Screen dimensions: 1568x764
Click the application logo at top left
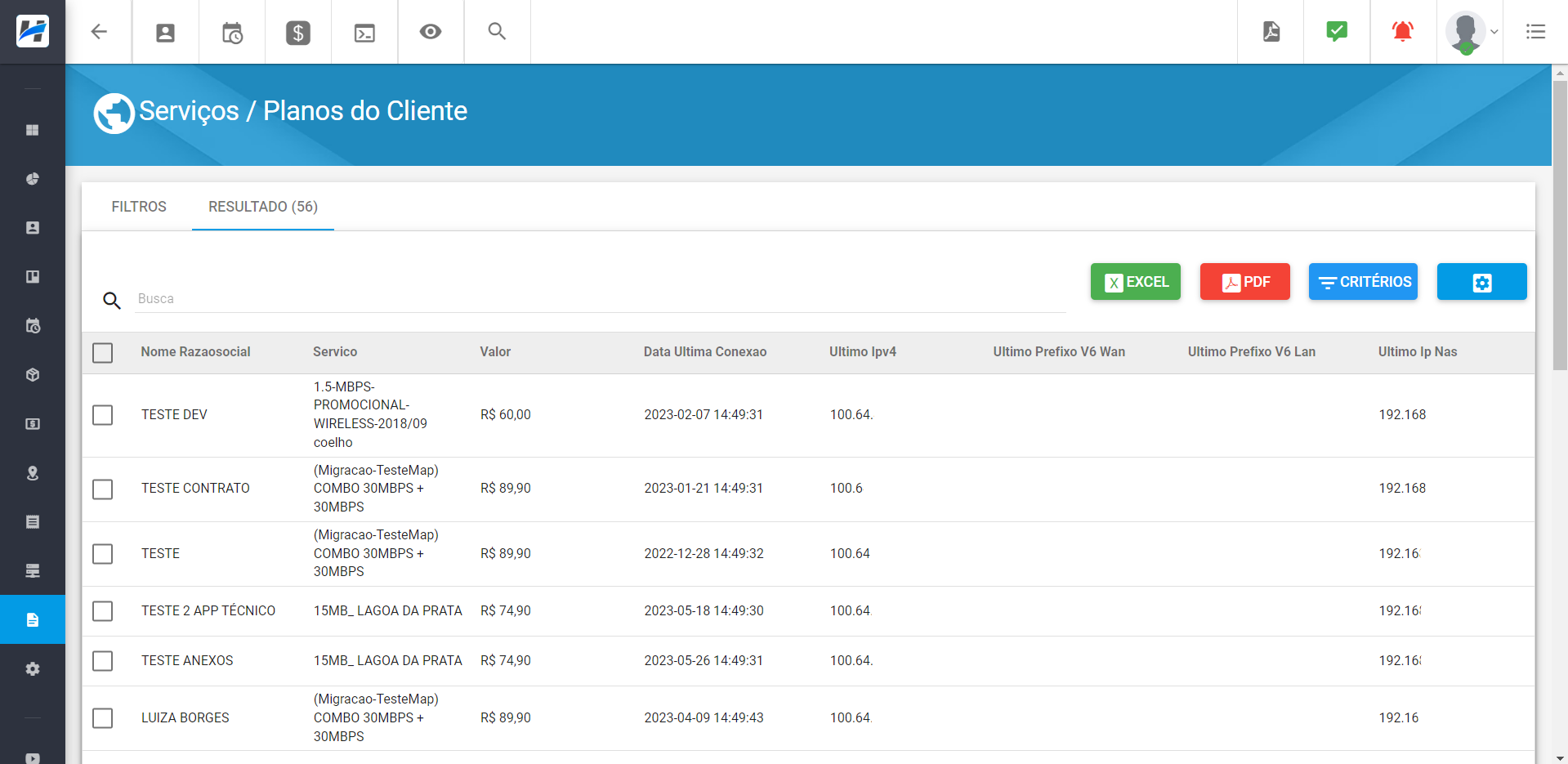33,32
